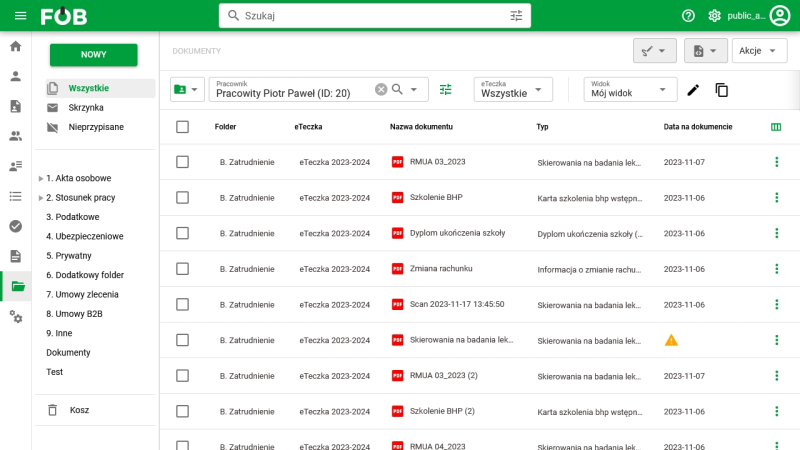800x450 pixels.
Task: Select checkbox for Zmiana rachunku row
Action: coord(182,269)
